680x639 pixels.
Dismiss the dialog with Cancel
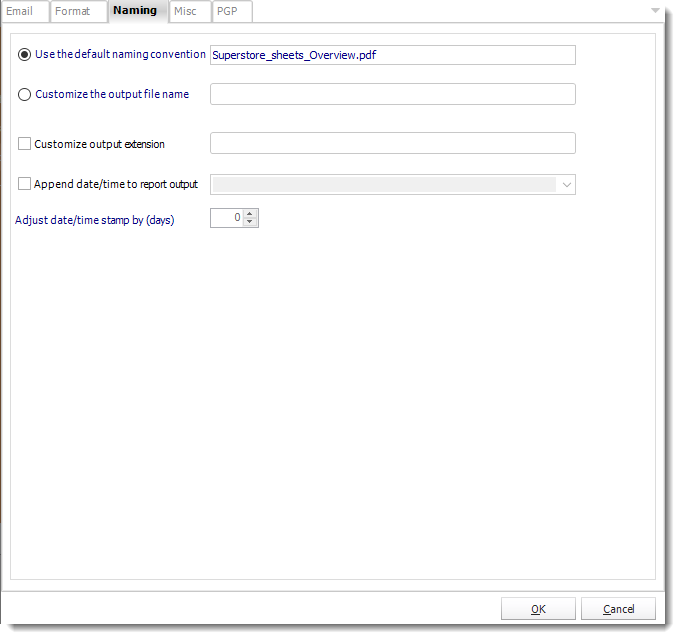click(618, 609)
